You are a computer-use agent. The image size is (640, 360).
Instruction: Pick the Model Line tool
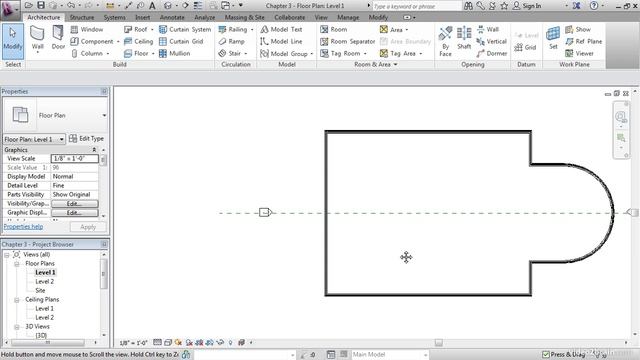281,41
